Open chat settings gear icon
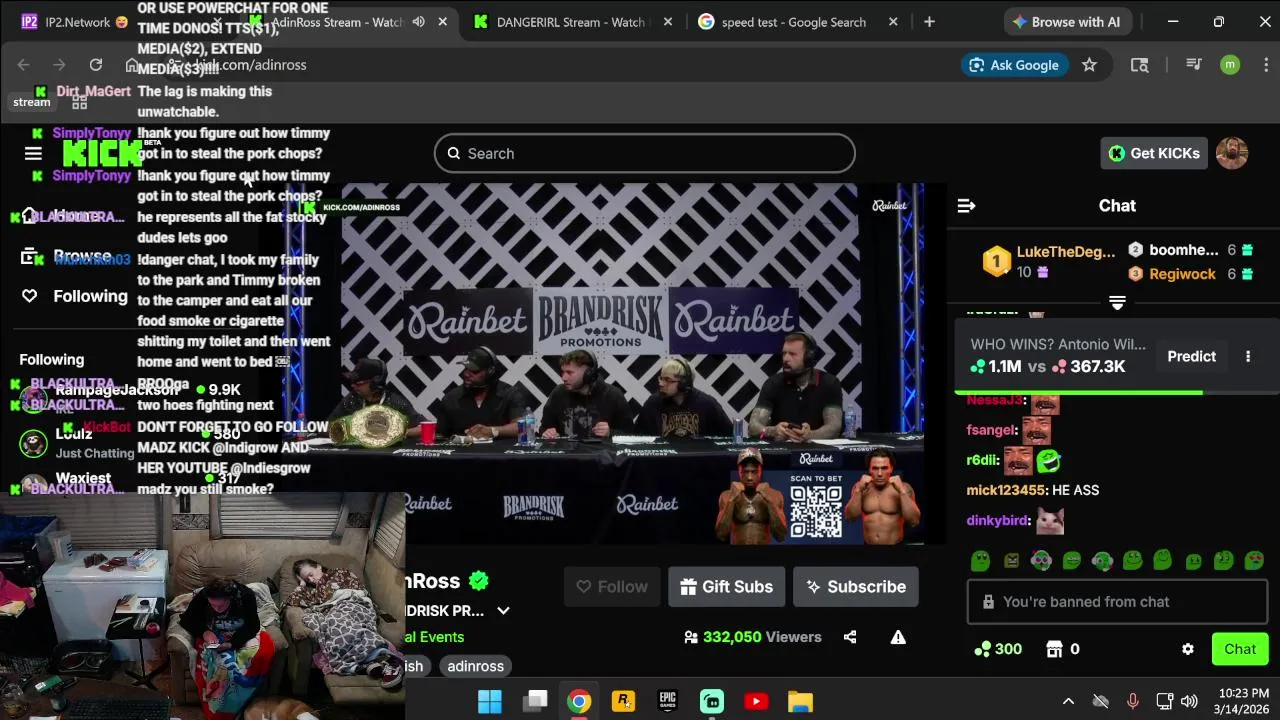1280x720 pixels. (1187, 649)
